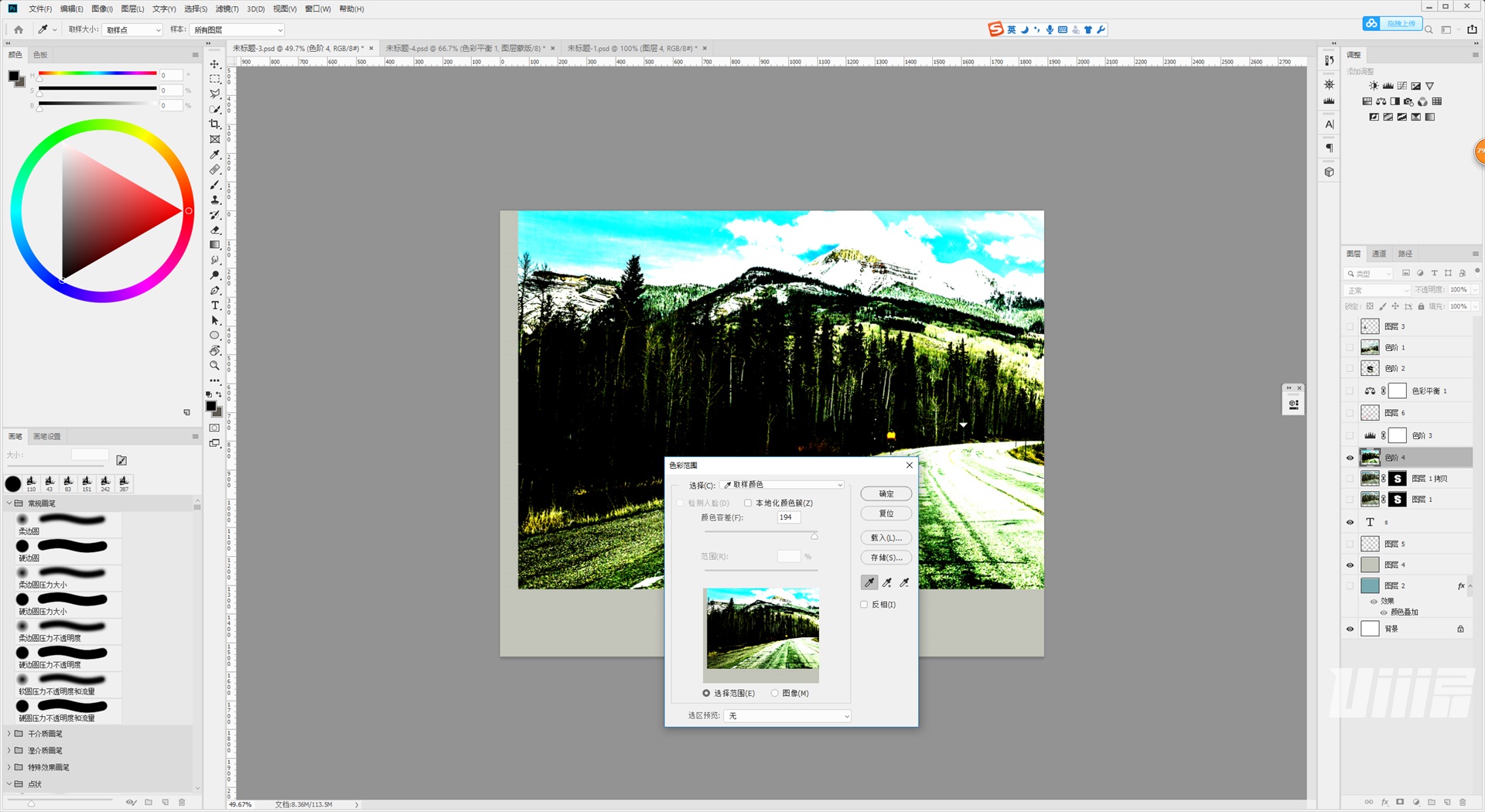This screenshot has width=1485, height=812.
Task: Switch to the 通道 tab
Action: pyautogui.click(x=1379, y=254)
